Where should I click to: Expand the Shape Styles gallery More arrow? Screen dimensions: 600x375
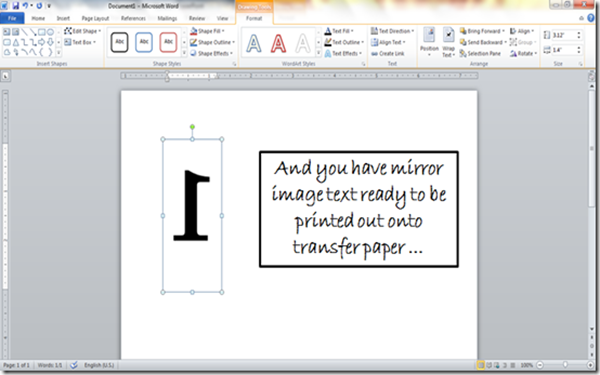coord(184,53)
